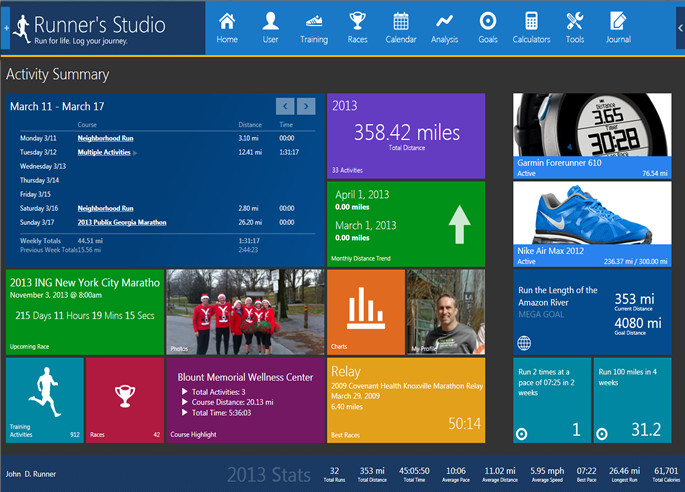The image size is (685, 492).
Task: Click 10:06 Average Pace stat
Action: [x=456, y=475]
